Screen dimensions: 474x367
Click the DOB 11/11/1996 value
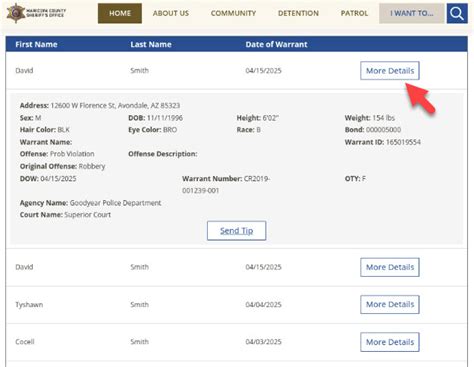pos(165,118)
